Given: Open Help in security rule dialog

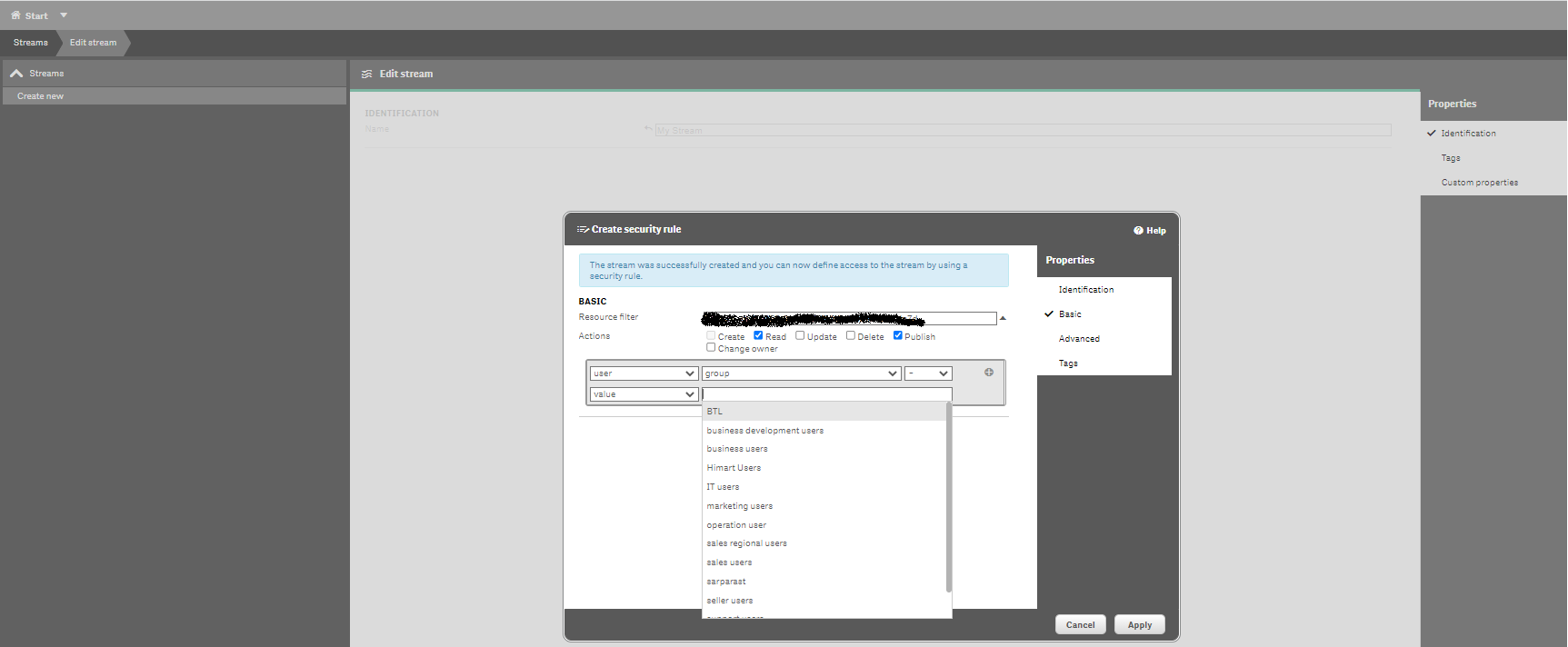Looking at the screenshot, I should click(x=1150, y=231).
